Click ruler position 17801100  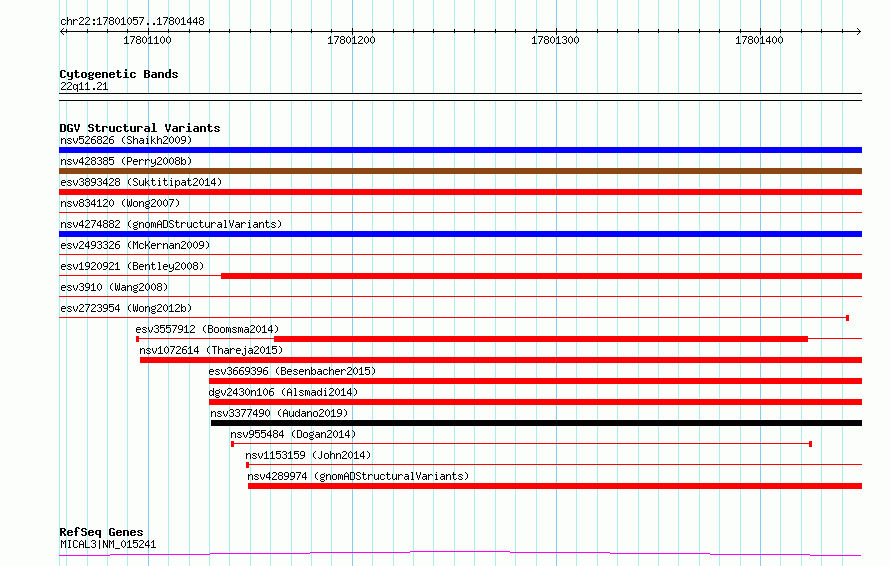point(148,40)
